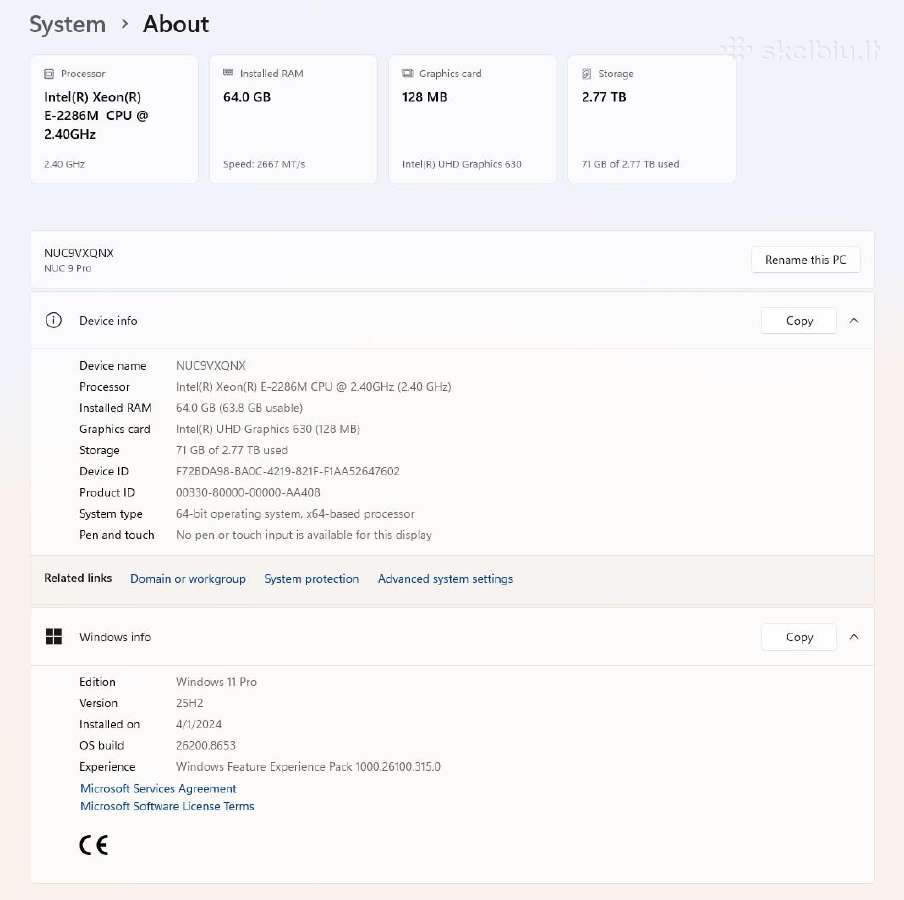This screenshot has height=900, width=904.
Task: Copy the Device info details
Action: [x=799, y=321]
